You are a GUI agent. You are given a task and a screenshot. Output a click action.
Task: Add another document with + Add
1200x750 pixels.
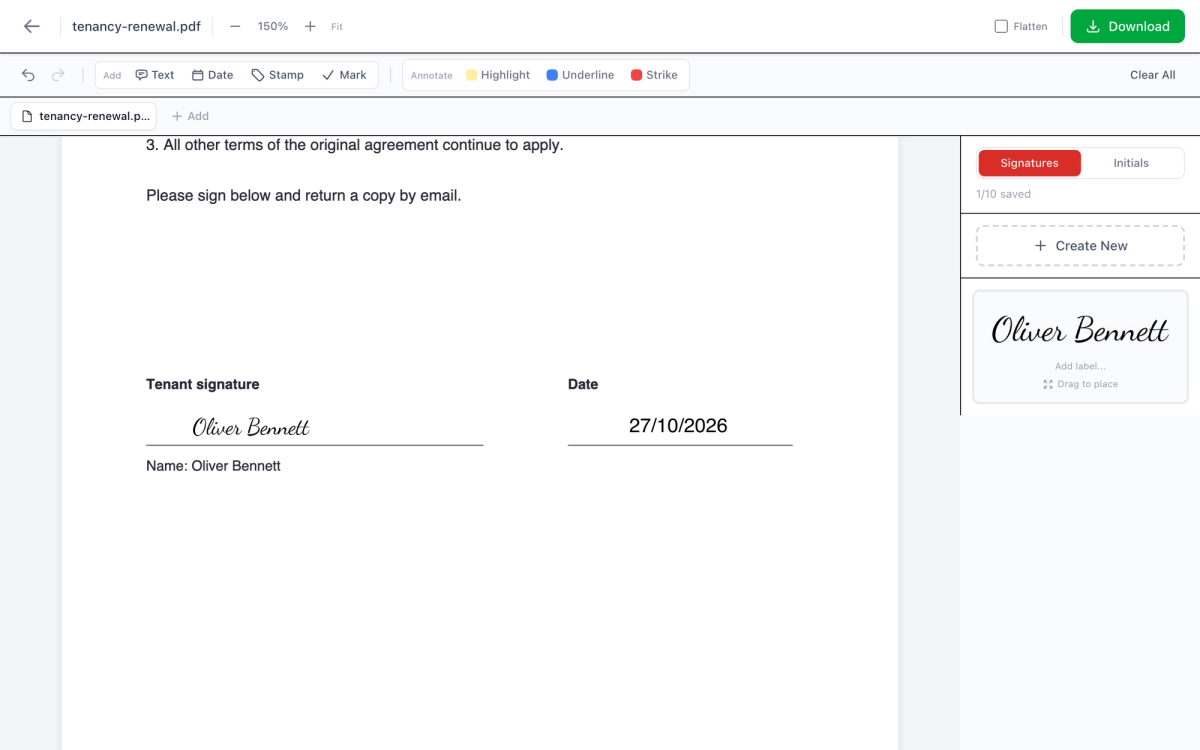tap(190, 116)
